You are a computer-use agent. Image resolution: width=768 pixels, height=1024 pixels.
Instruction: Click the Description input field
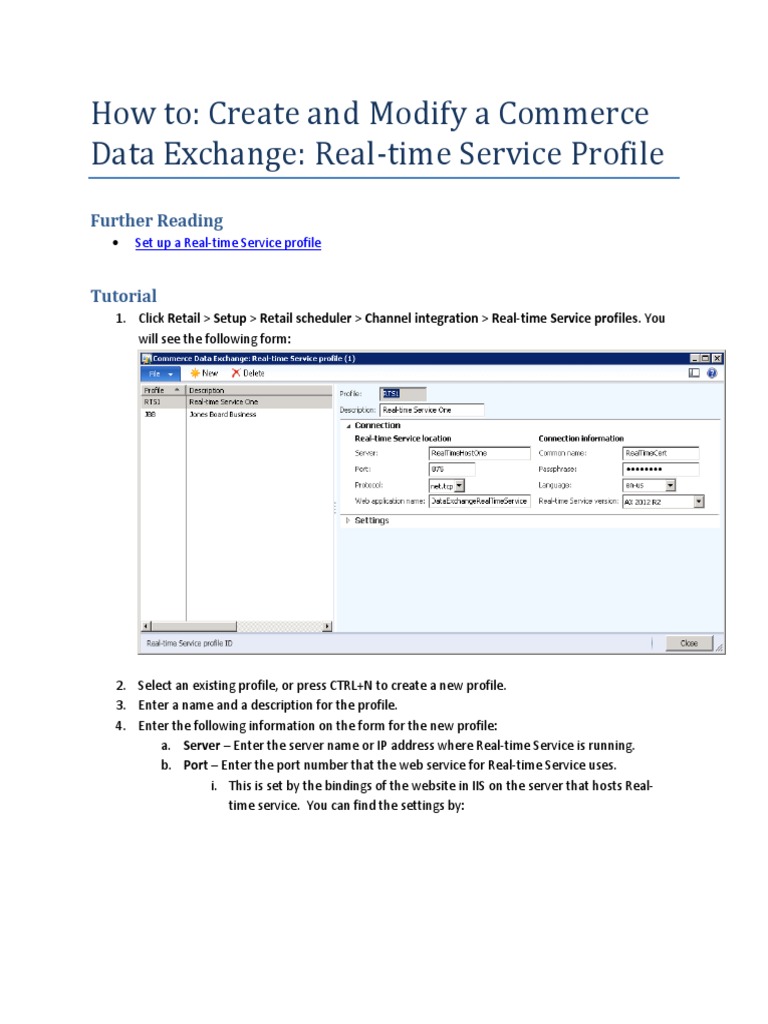(x=432, y=410)
